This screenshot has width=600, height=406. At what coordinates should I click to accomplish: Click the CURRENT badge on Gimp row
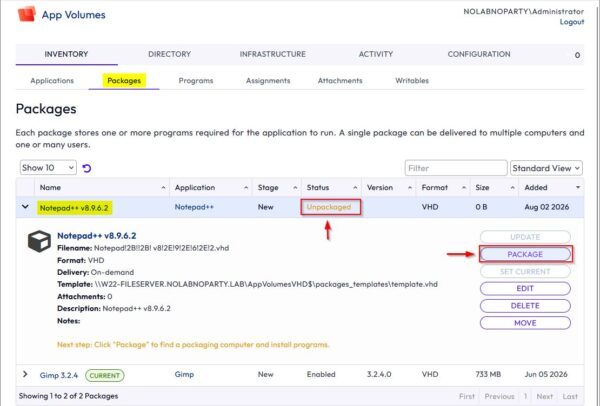[105, 375]
